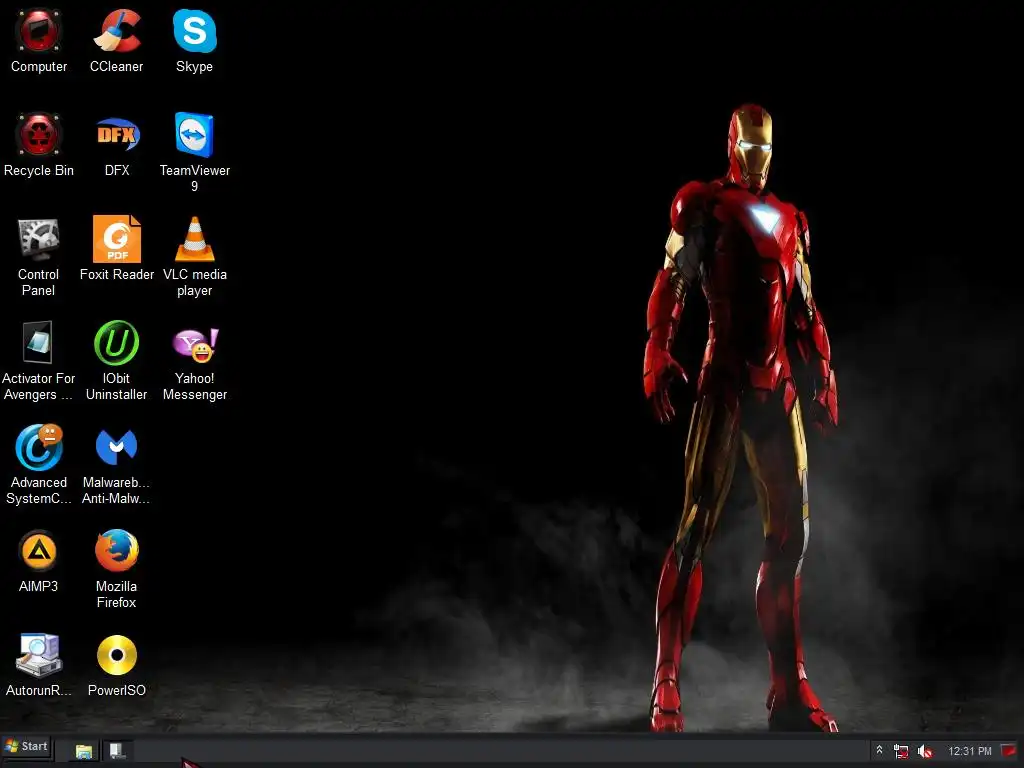Click the computer tower icon in the taskbar
This screenshot has height=768, width=1024.
pos(117,751)
